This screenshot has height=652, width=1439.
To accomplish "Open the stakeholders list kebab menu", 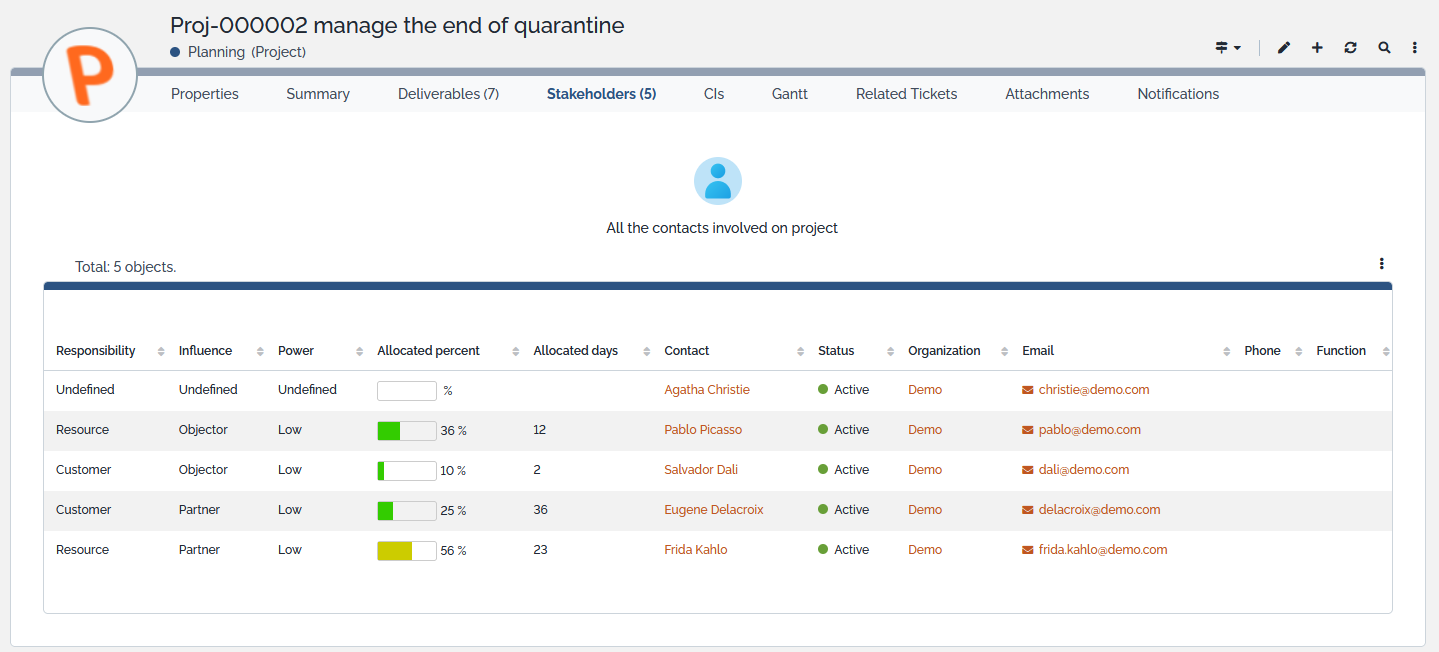I will pyautogui.click(x=1381, y=264).
